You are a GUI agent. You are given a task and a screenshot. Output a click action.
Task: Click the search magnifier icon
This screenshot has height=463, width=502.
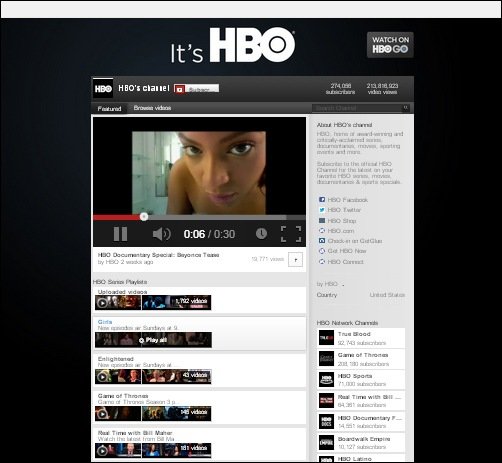tap(406, 108)
